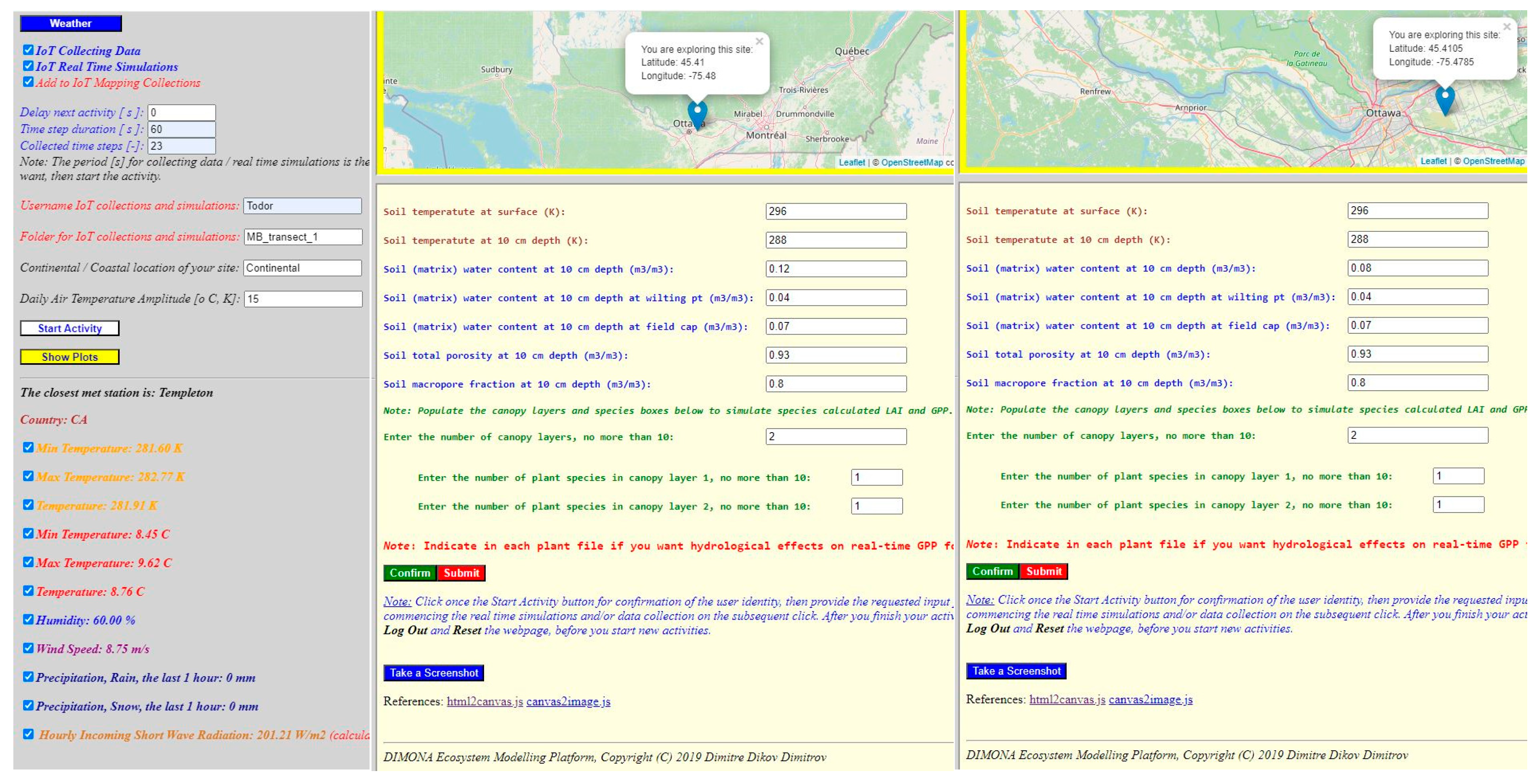Image resolution: width=1539 pixels, height=784 pixels.
Task: Click the Continental / Coastal location field
Action: 303,268
